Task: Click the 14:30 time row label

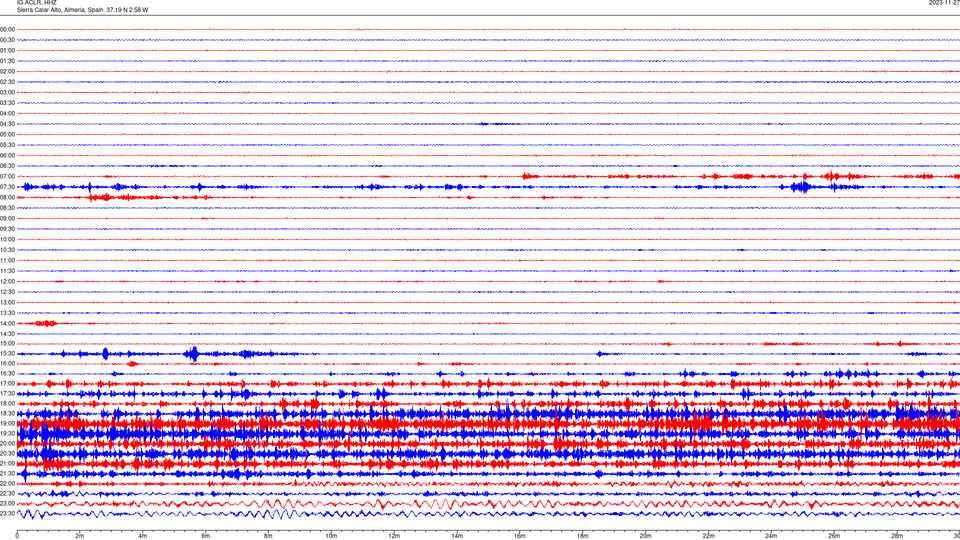Action: coord(7,334)
